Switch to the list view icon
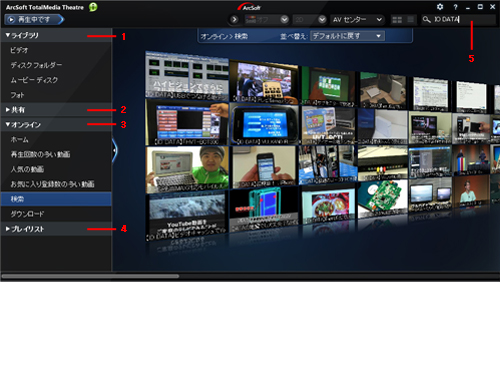500x380 pixels. [x=411, y=20]
